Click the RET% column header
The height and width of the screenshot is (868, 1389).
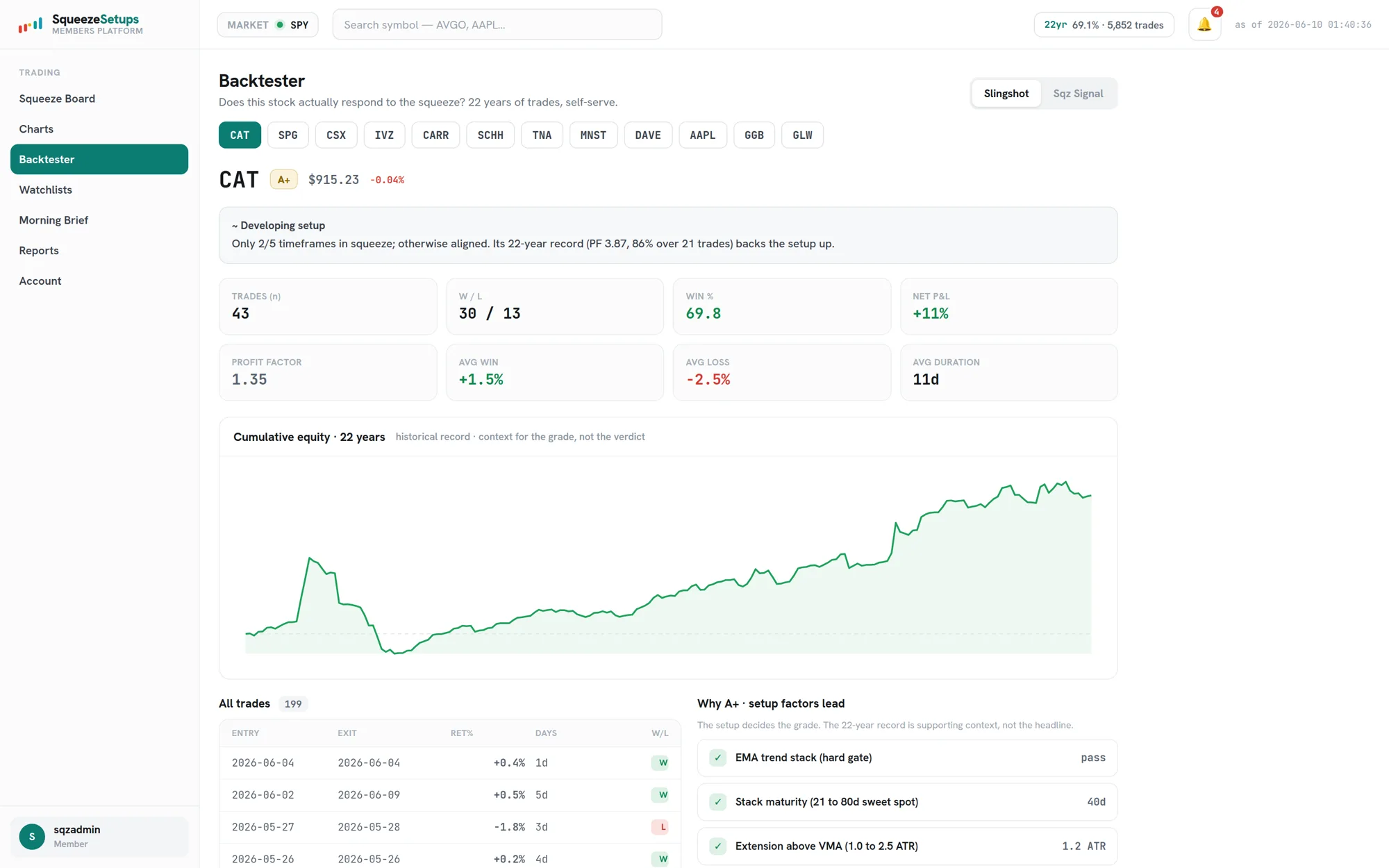pyautogui.click(x=461, y=733)
